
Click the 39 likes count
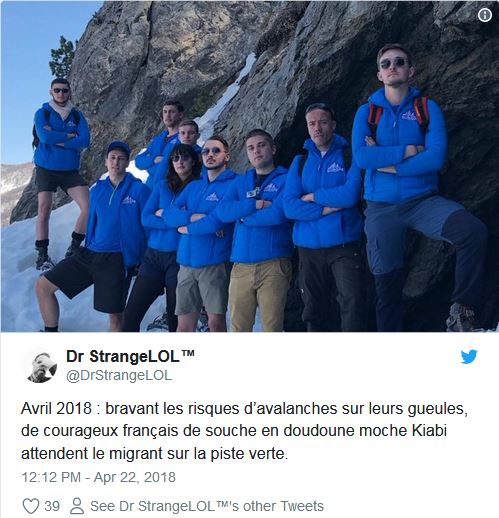(x=52, y=506)
